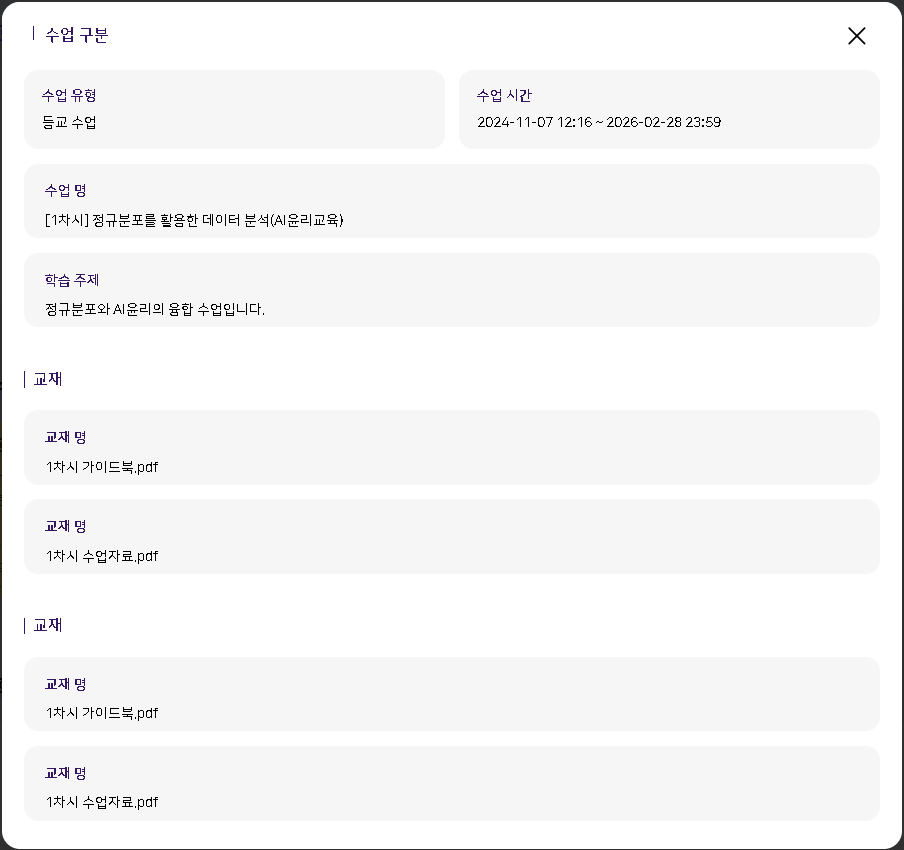Click the 학습 주제 field label
Screen dimensions: 904x850
tap(72, 280)
